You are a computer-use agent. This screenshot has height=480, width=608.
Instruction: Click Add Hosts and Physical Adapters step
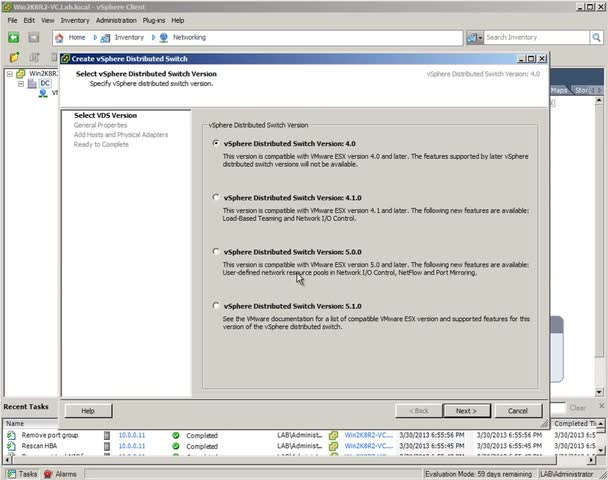pyautogui.click(x=121, y=135)
